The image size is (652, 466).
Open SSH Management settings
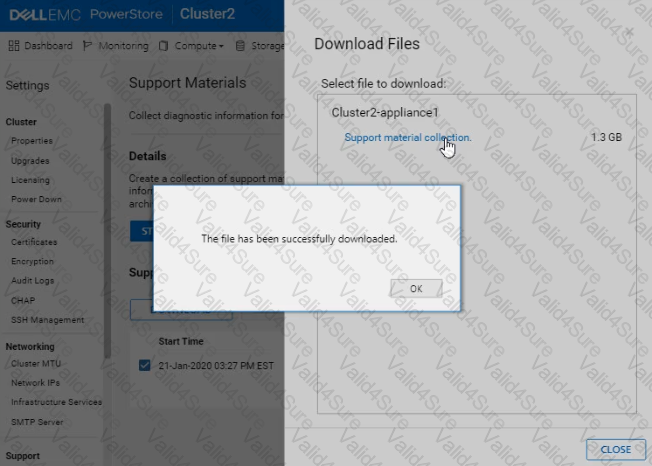(47, 320)
